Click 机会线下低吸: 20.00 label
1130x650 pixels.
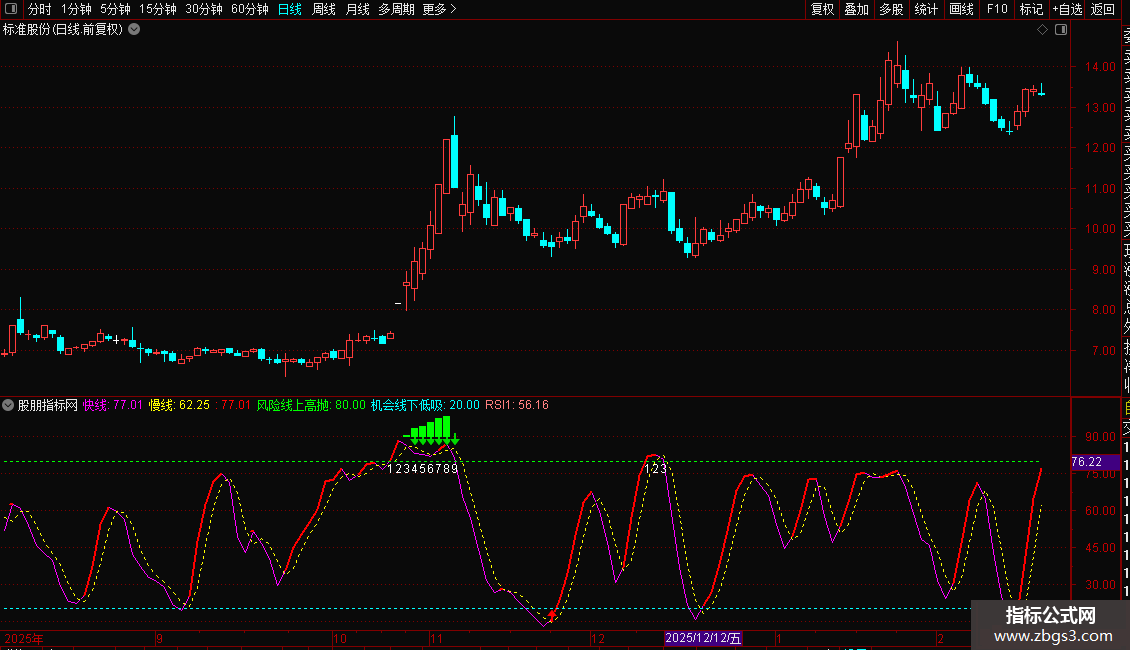[425, 405]
